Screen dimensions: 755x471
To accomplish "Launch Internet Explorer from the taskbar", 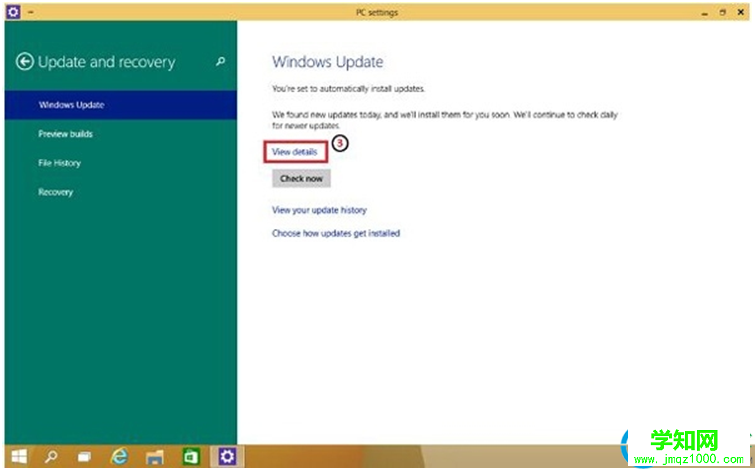I will click(119, 456).
